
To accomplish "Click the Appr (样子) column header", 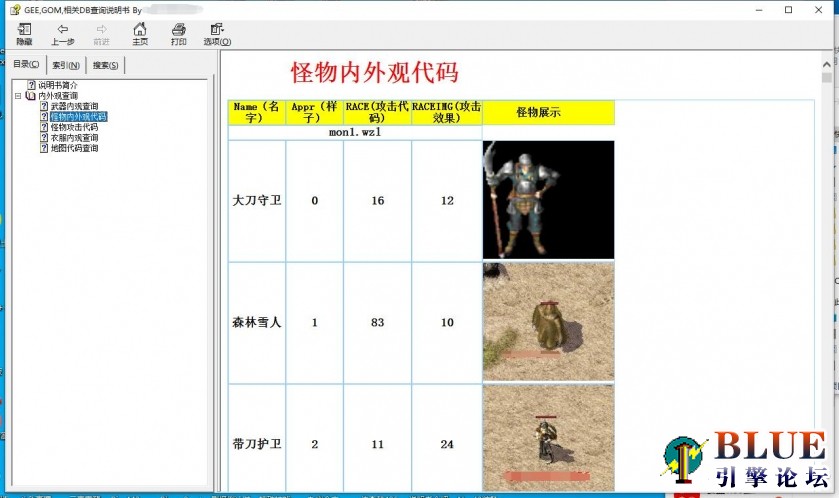I will (x=315, y=112).
